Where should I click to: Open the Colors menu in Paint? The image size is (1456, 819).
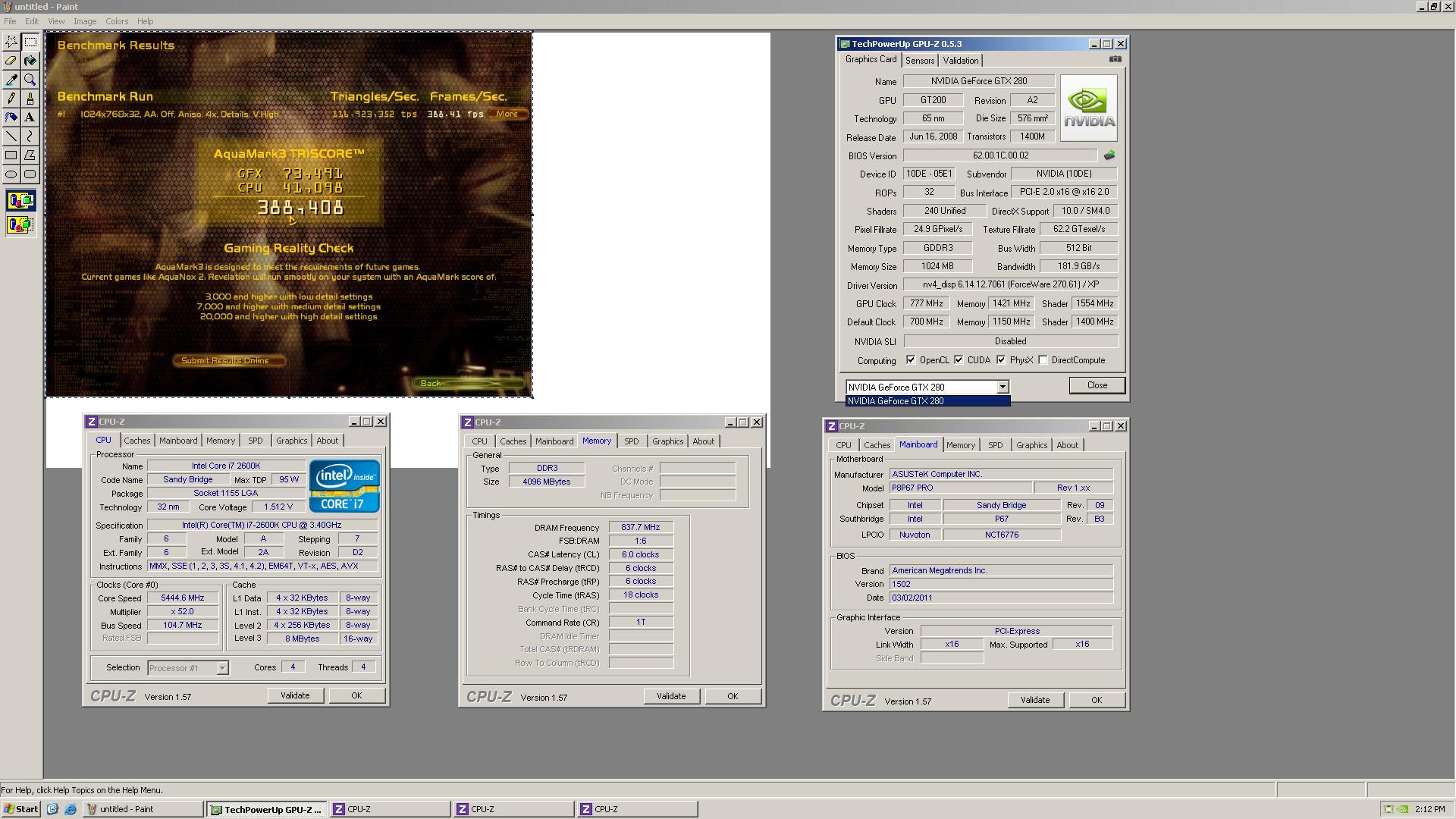(117, 21)
